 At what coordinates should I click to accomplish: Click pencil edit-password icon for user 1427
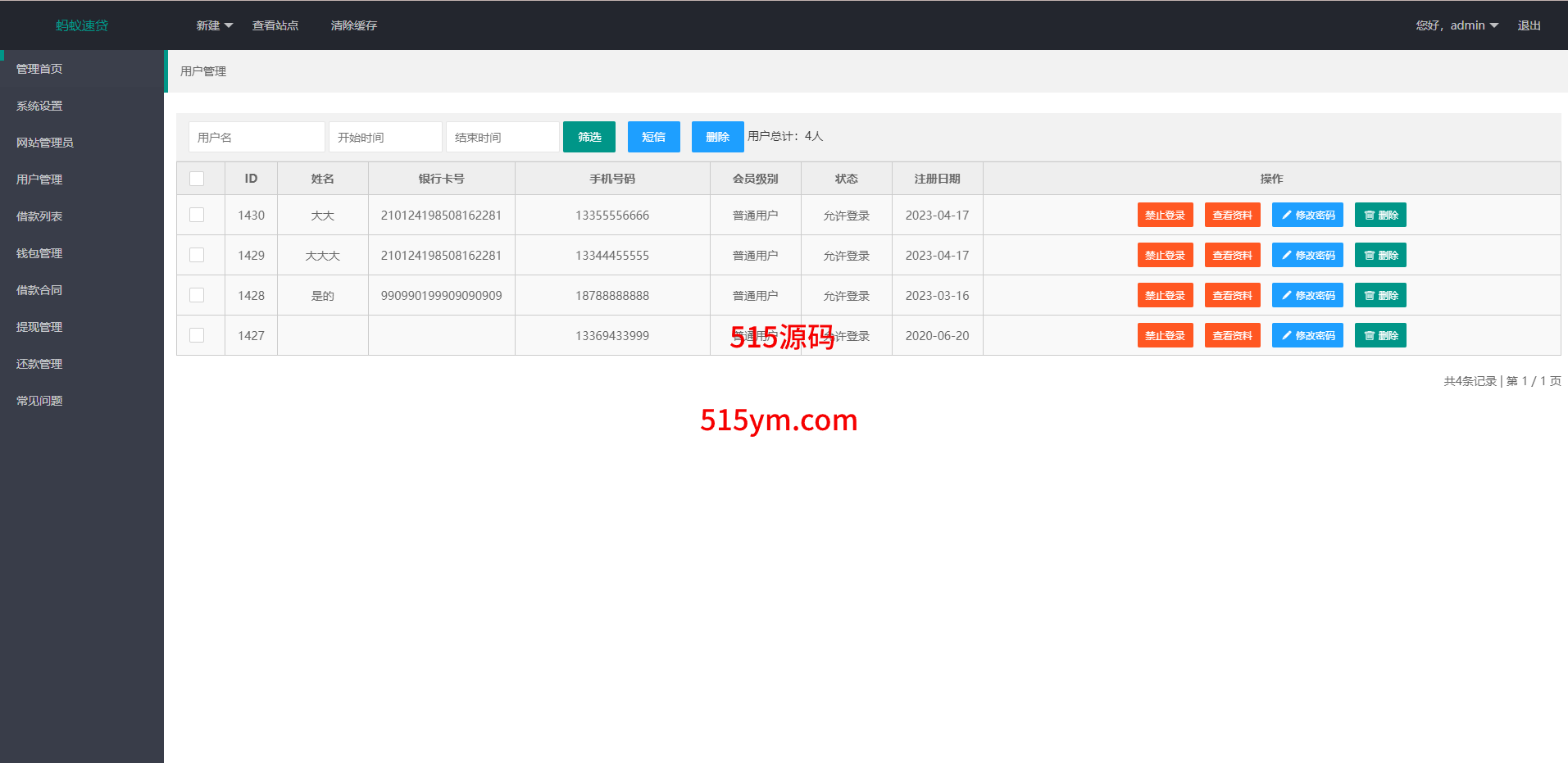(1287, 336)
